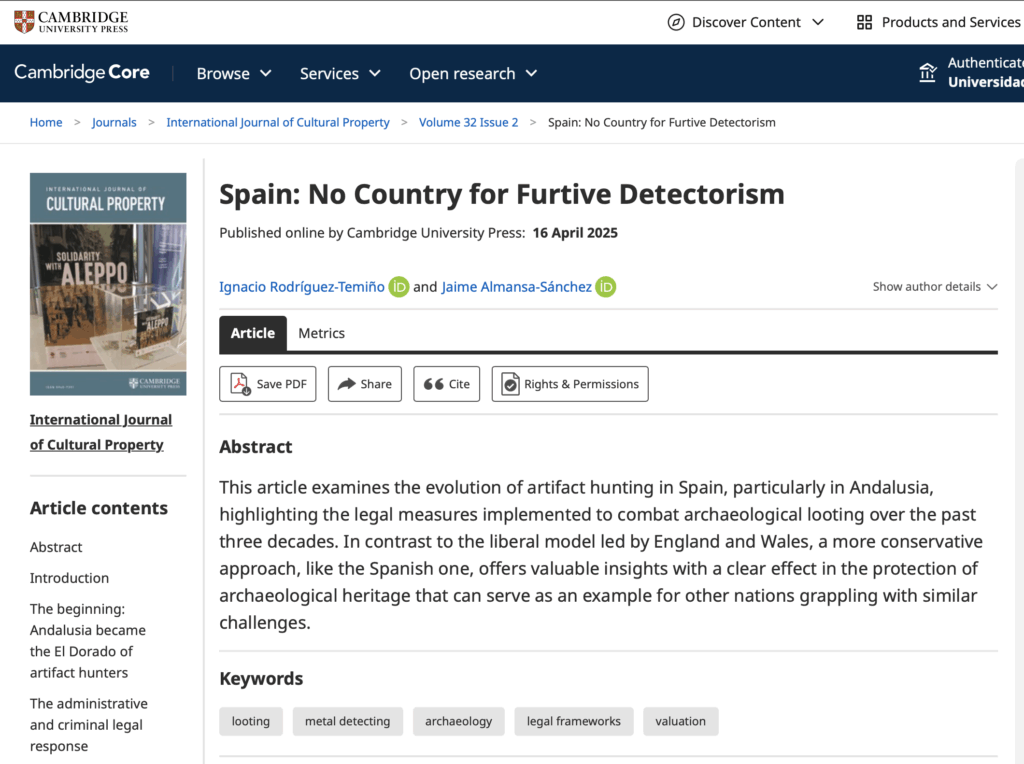Screen dimensions: 1024x764
Task: Click the Cambridge University Press logo
Action: click(71, 22)
